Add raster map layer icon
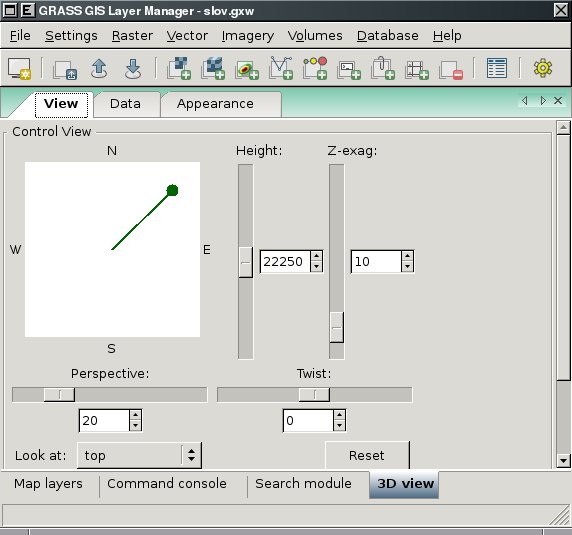Screen dimensions: 572x535 click(179, 68)
